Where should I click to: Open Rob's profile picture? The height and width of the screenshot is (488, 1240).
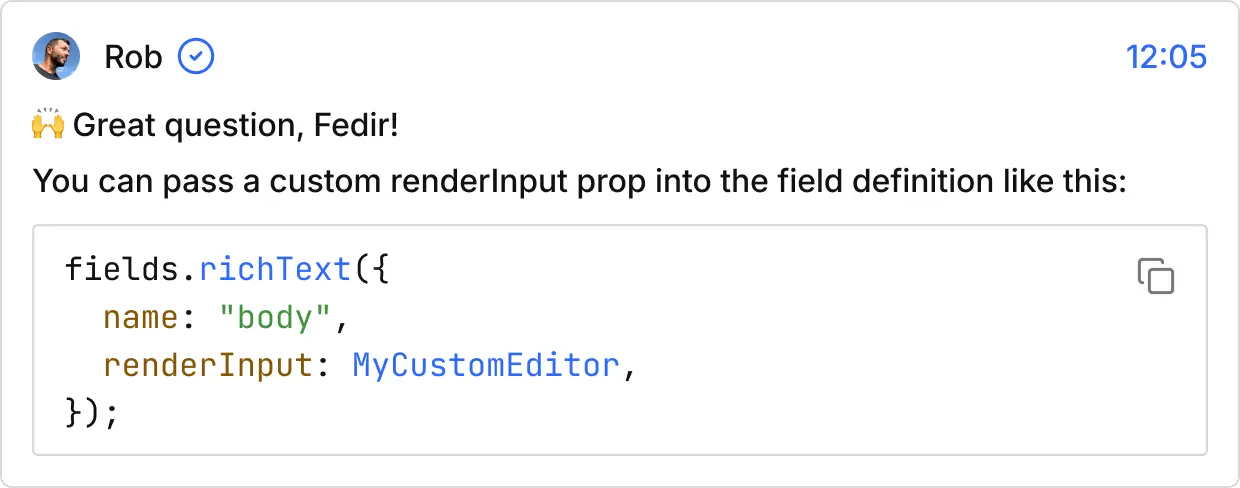[56, 57]
